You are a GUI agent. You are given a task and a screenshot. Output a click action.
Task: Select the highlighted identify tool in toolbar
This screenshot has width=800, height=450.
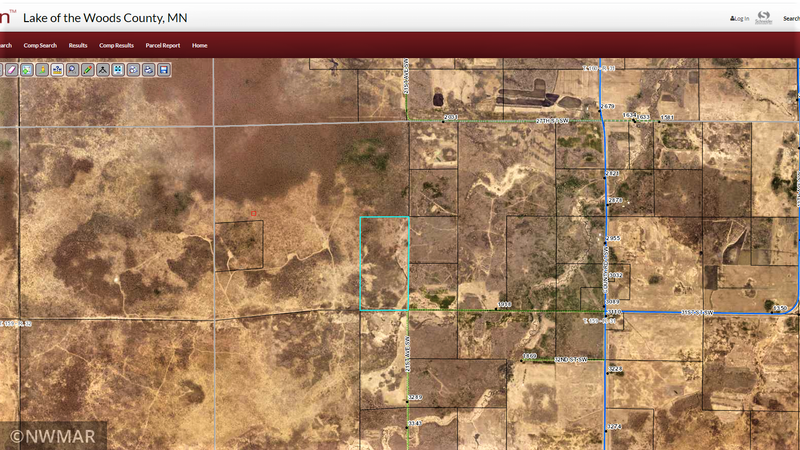coord(57,70)
